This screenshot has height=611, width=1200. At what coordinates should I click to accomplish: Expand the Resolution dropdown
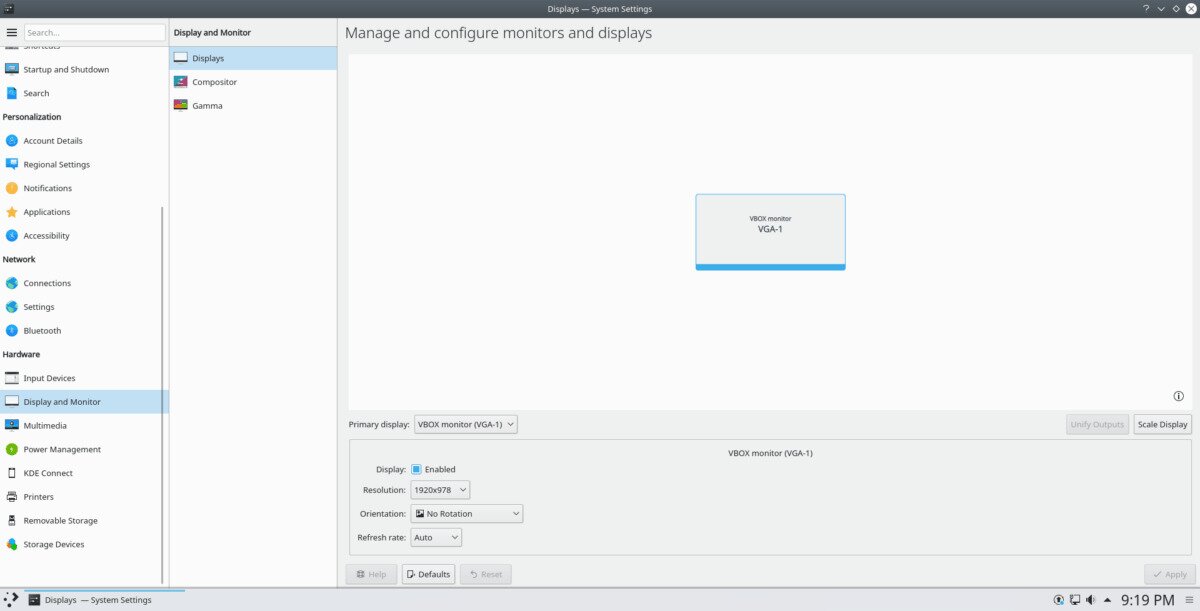click(x=440, y=490)
